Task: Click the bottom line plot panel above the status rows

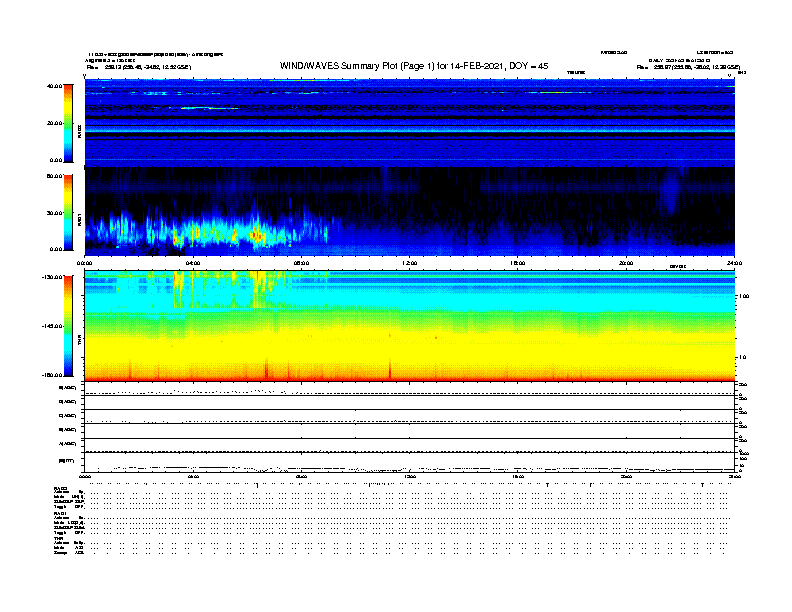Action: click(x=410, y=463)
